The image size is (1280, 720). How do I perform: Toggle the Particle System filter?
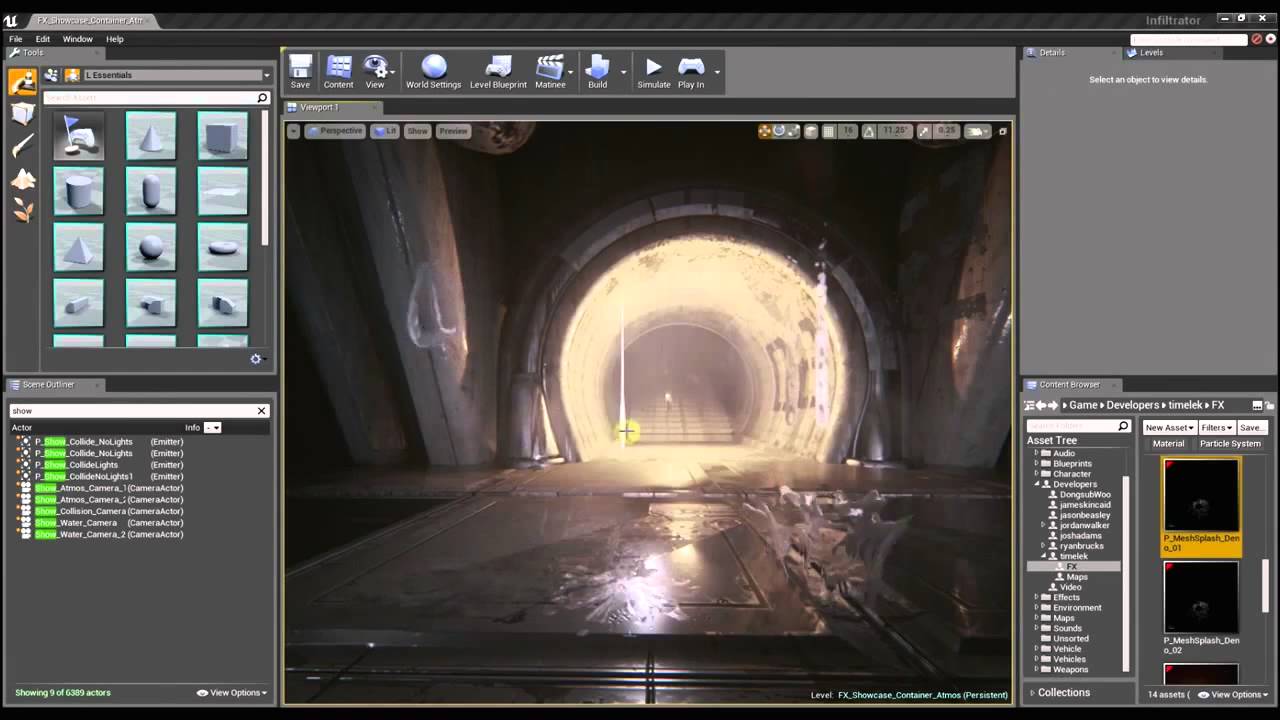pos(1230,444)
